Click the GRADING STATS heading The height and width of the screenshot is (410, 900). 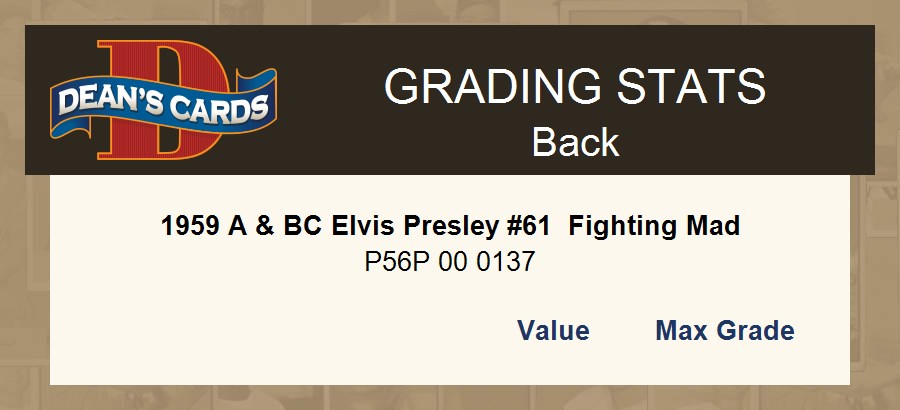point(575,87)
